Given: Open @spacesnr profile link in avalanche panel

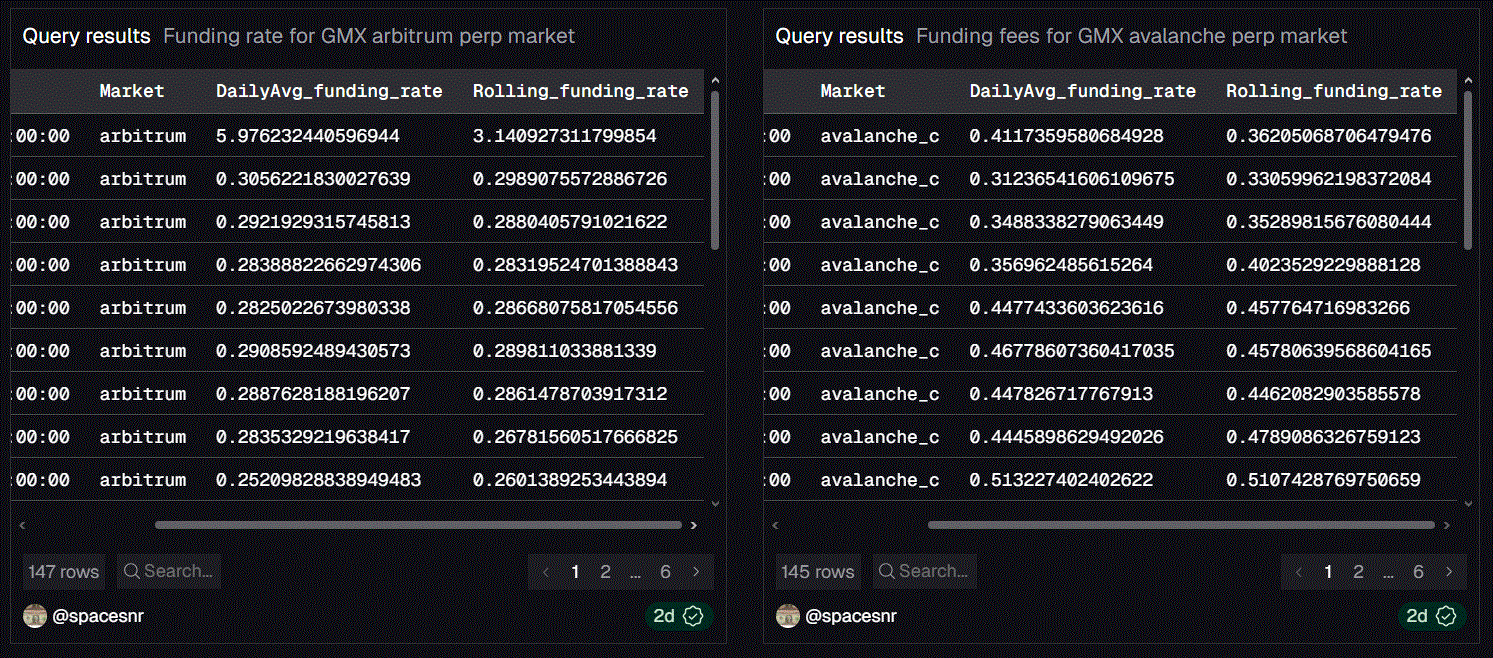Looking at the screenshot, I should pyautogui.click(x=851, y=616).
